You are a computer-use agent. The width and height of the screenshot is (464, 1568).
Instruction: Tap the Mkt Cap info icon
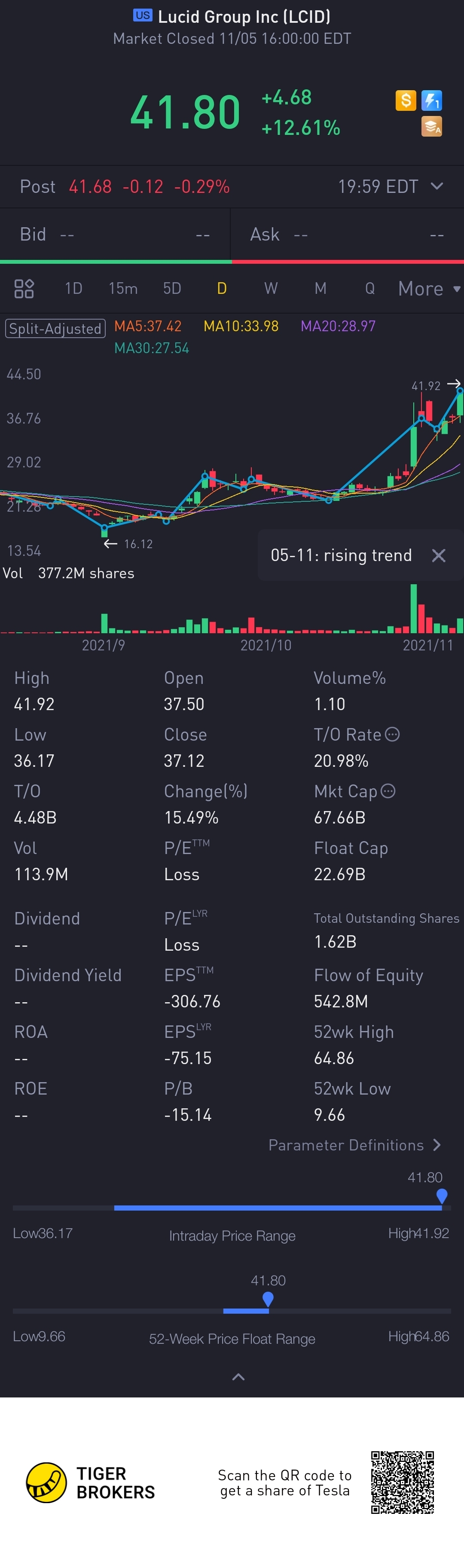[388, 791]
